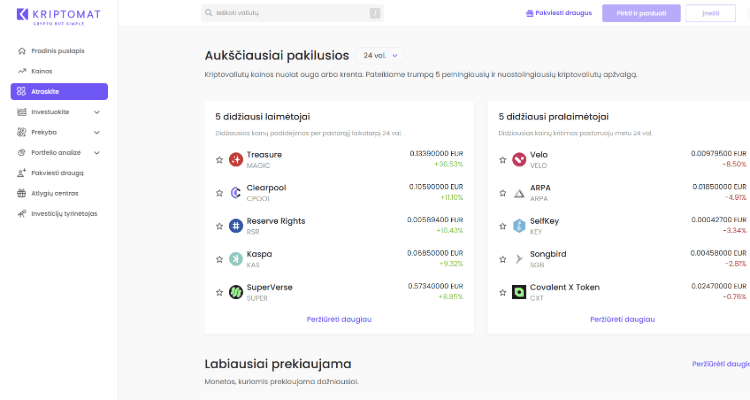Image resolution: width=750 pixels, height=400 pixels.
Task: Click the Songbird coin icon
Action: [519, 259]
